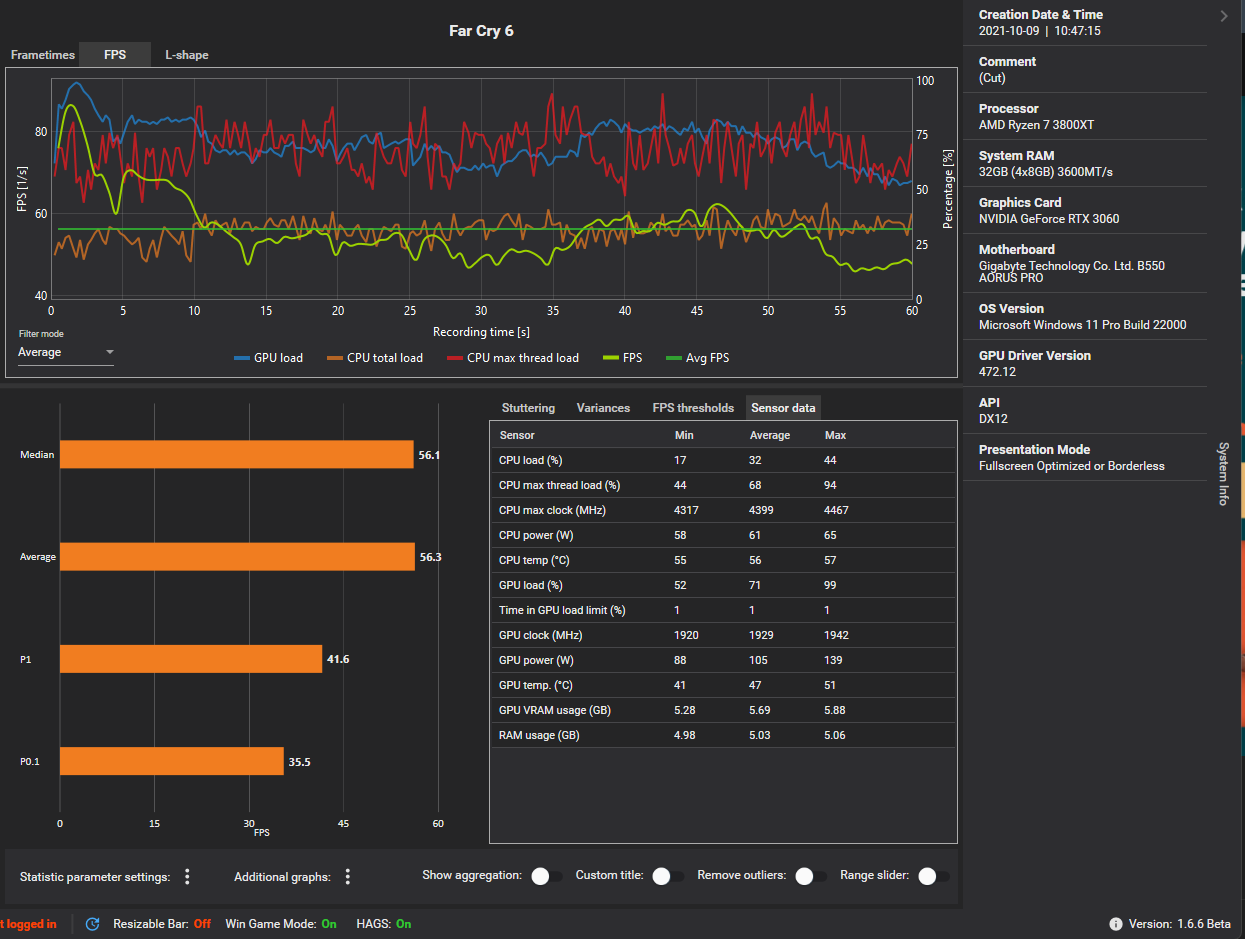Select the CPU max thread load (%) row
Screen dimensions: 1245x939
coord(723,485)
